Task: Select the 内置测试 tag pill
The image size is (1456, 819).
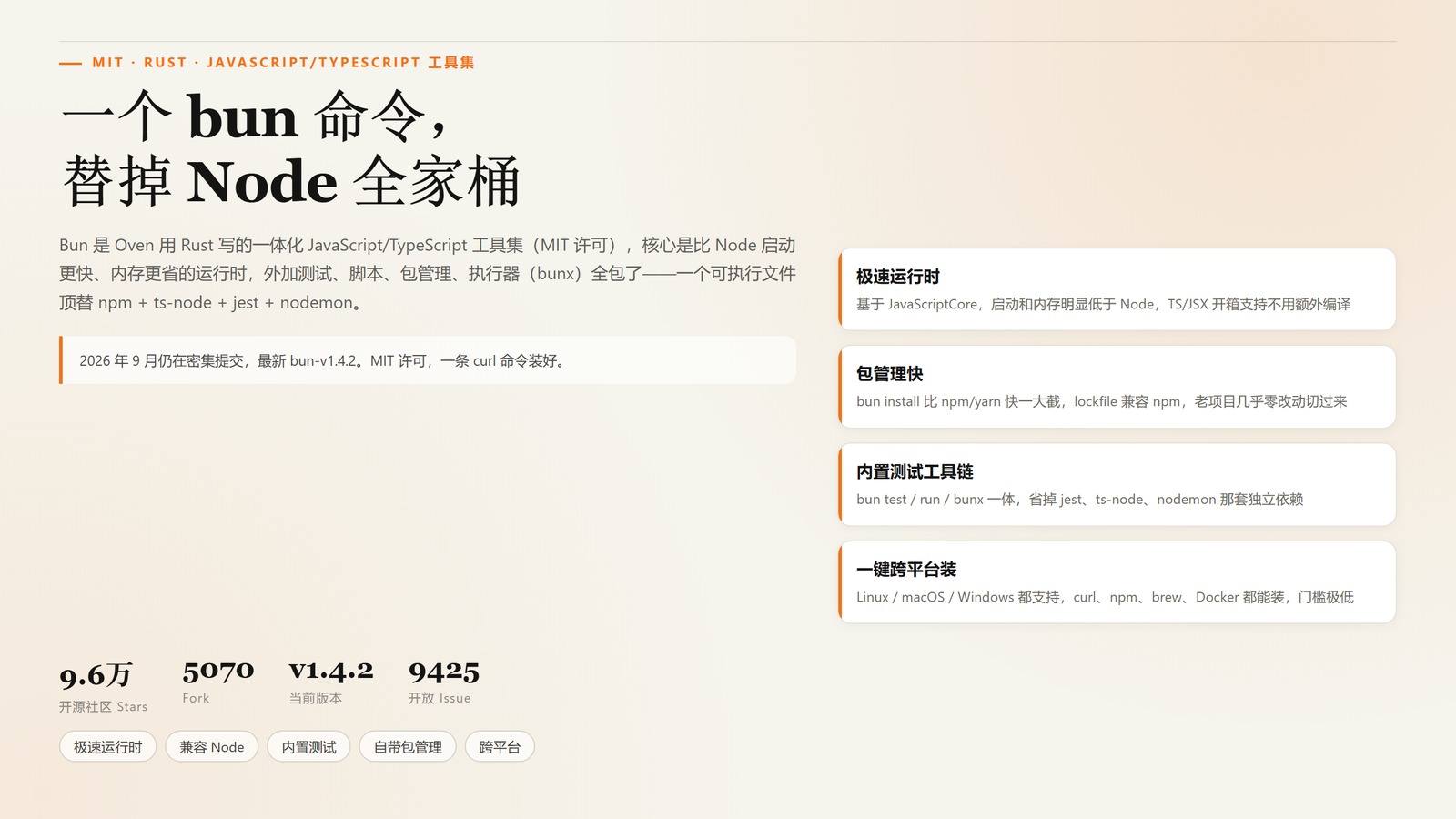Action: [x=308, y=747]
